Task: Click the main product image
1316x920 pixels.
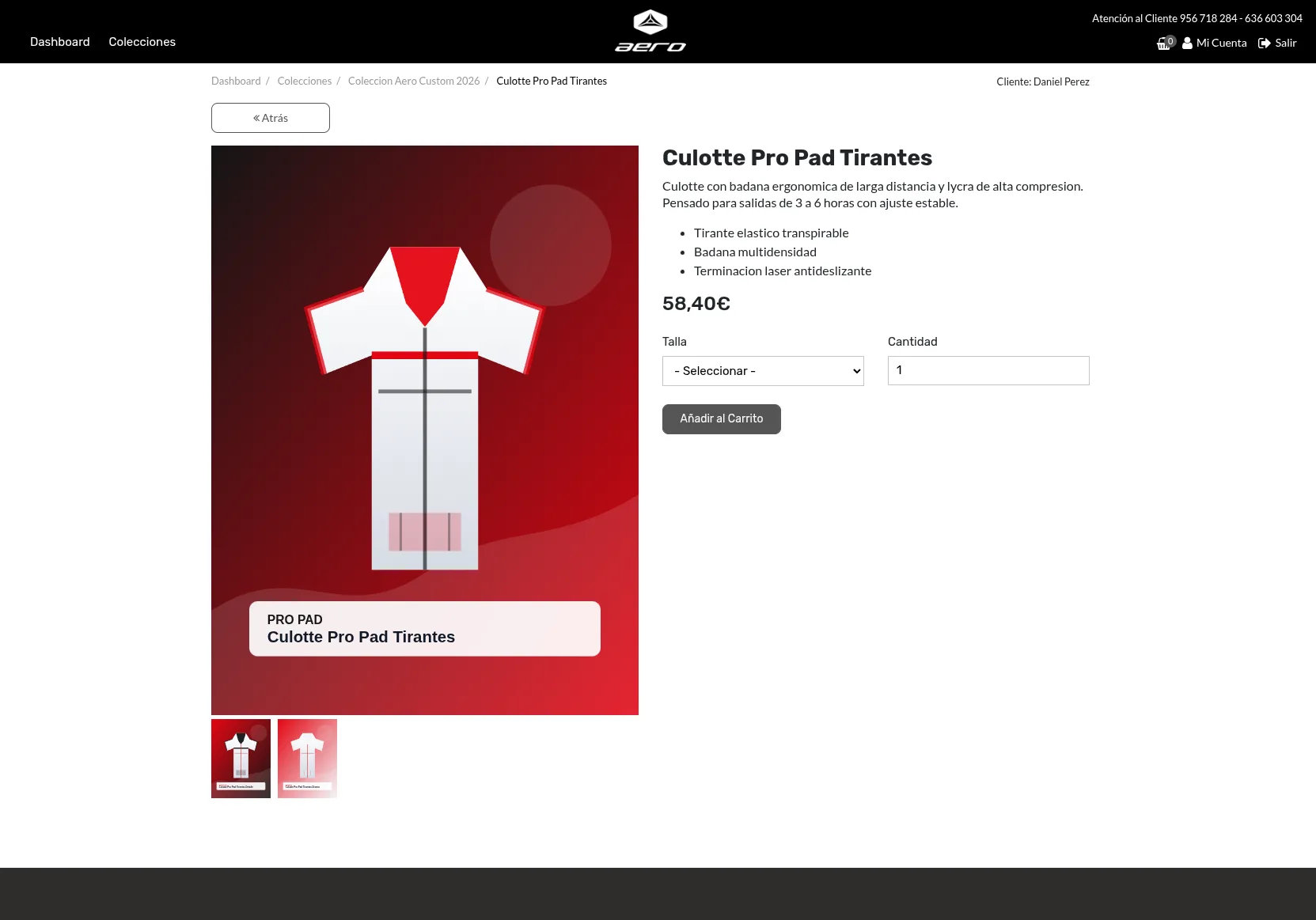Action: pyautogui.click(x=425, y=430)
